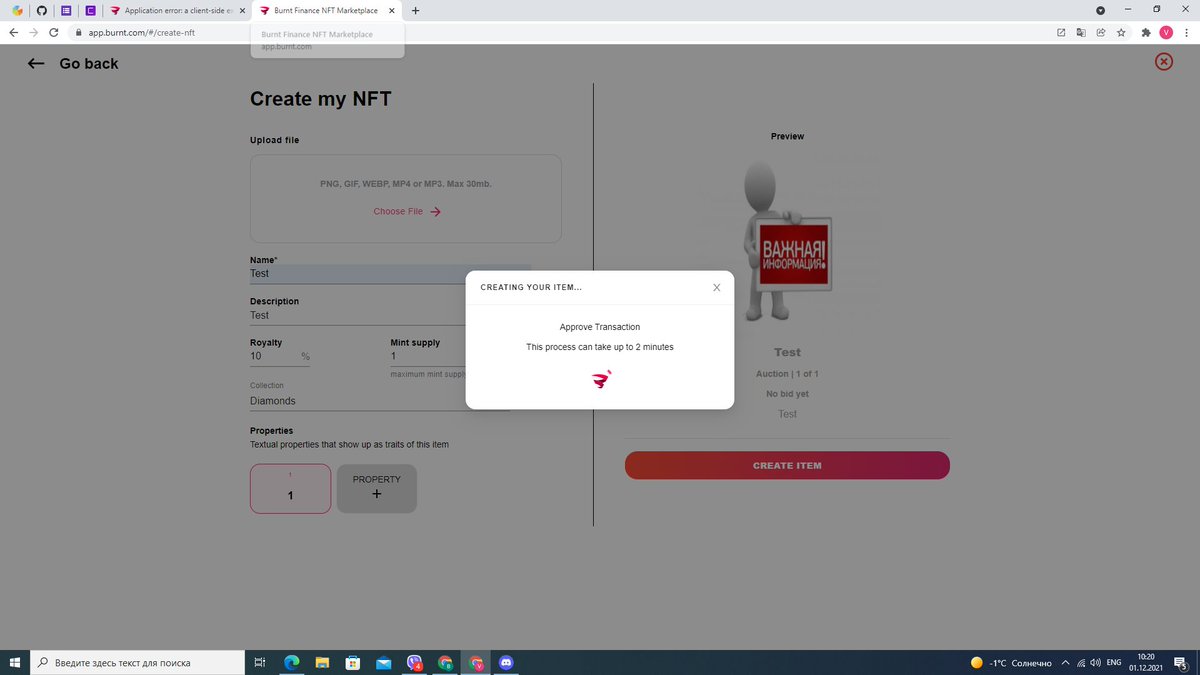
Task: Open Mail app from taskbar
Action: 383,662
